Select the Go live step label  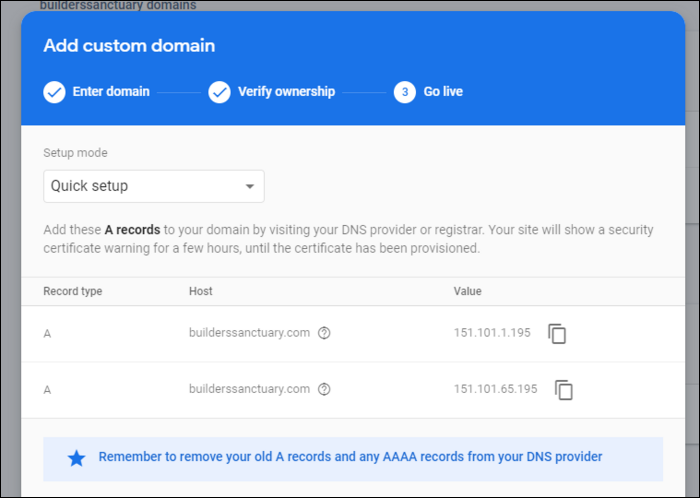(x=443, y=92)
